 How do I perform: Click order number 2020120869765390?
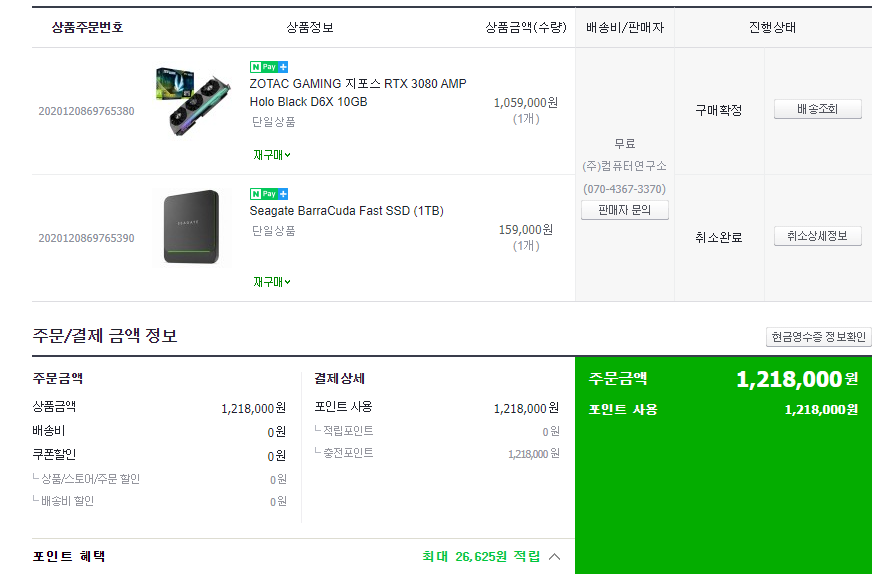click(x=86, y=238)
